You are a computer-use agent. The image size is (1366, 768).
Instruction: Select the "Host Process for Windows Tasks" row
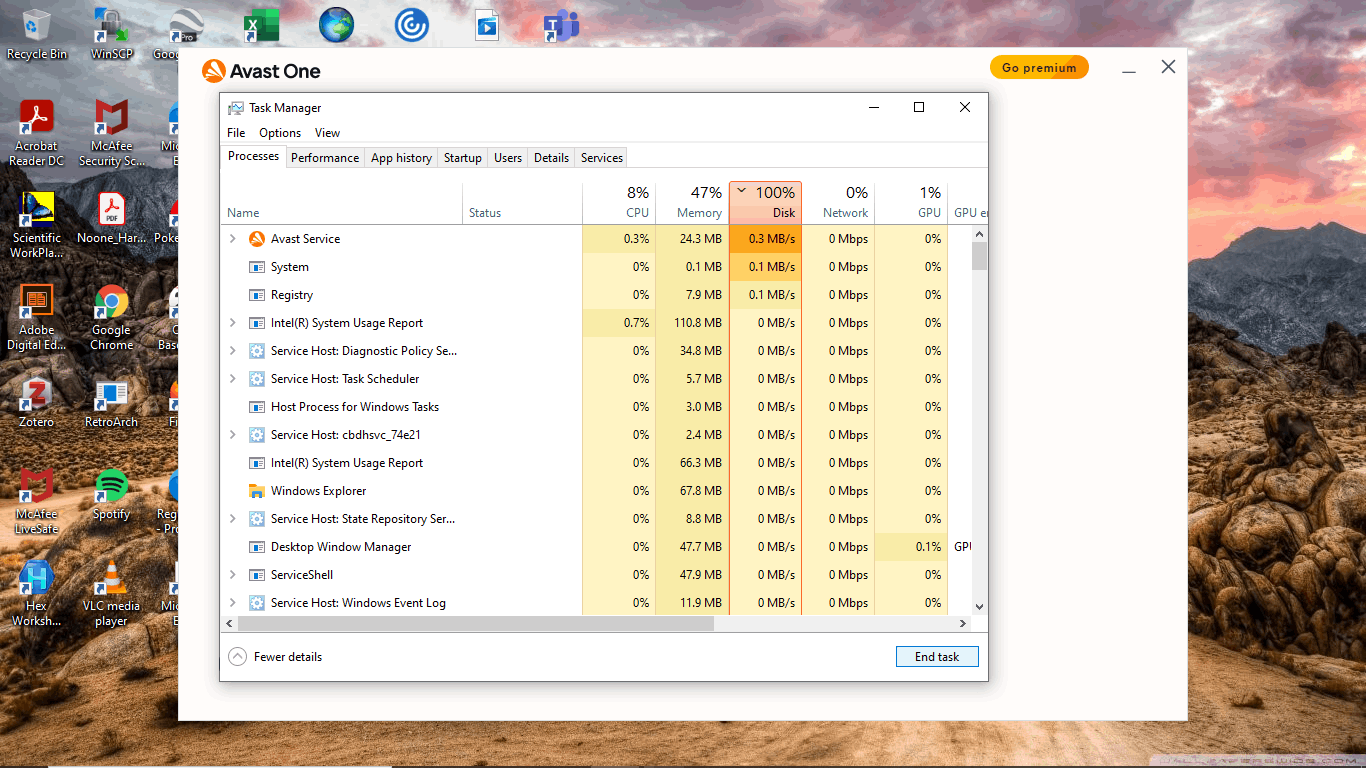596,407
